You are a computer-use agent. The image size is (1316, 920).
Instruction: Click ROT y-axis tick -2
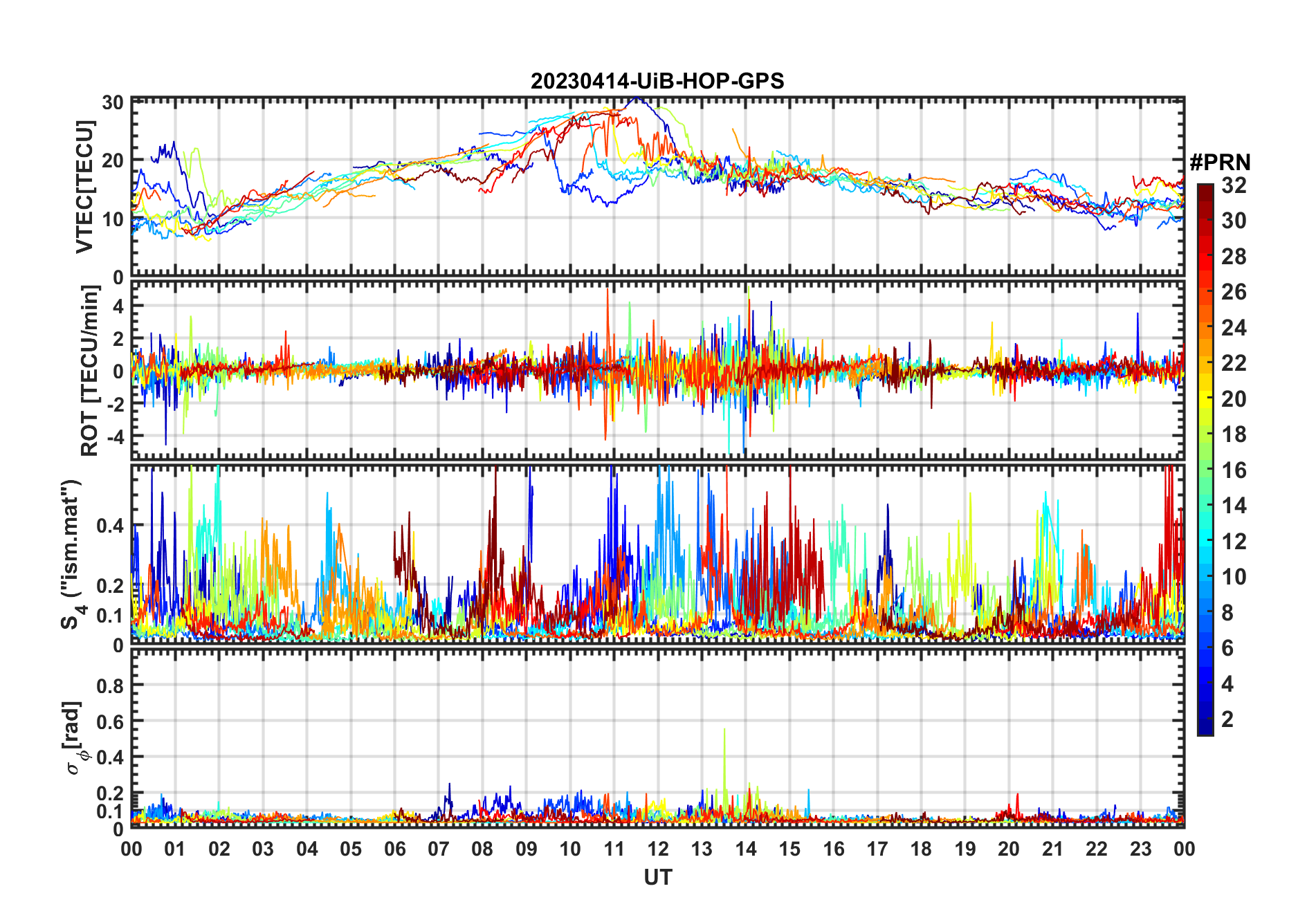coord(115,404)
